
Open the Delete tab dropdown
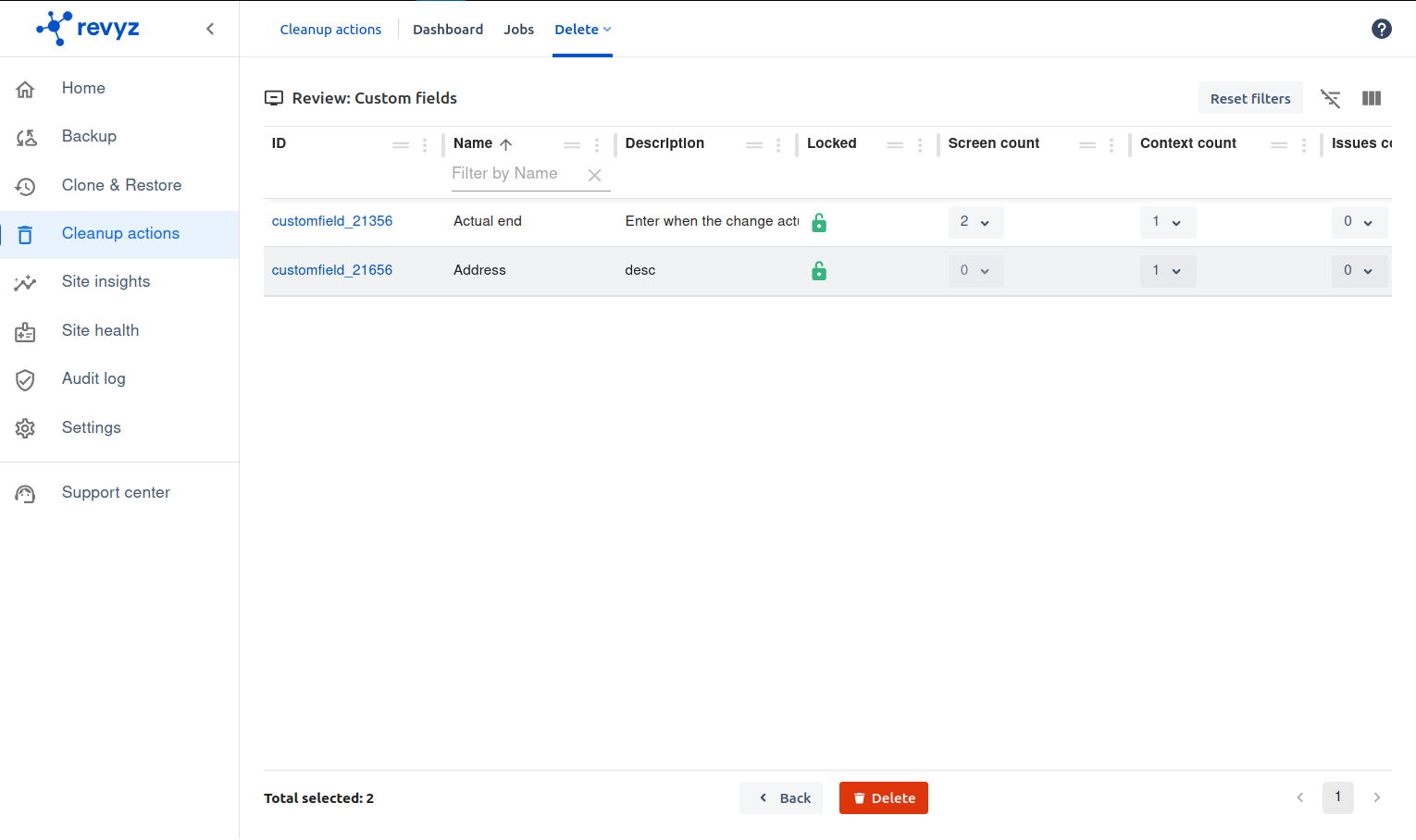point(583,30)
